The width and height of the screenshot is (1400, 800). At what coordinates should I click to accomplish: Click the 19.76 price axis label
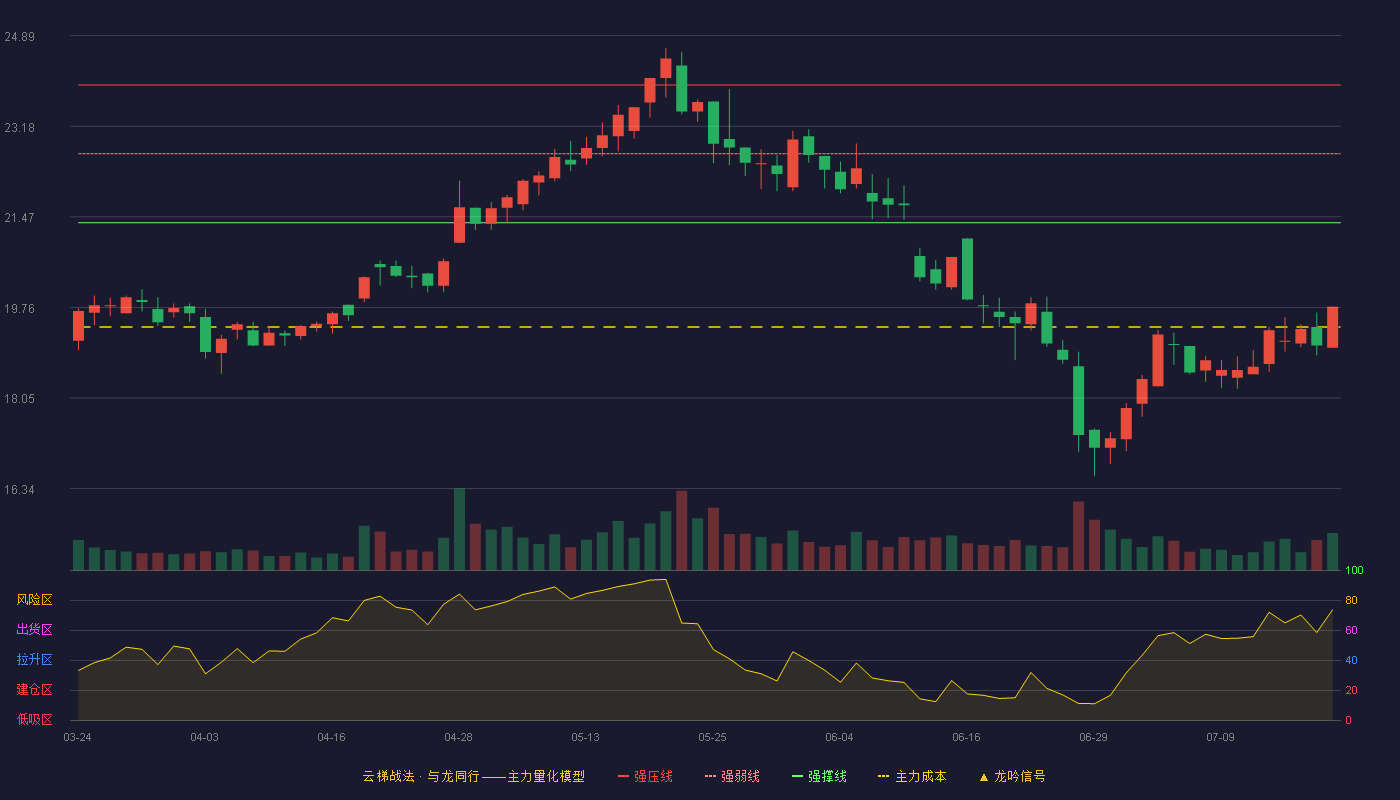click(x=19, y=309)
